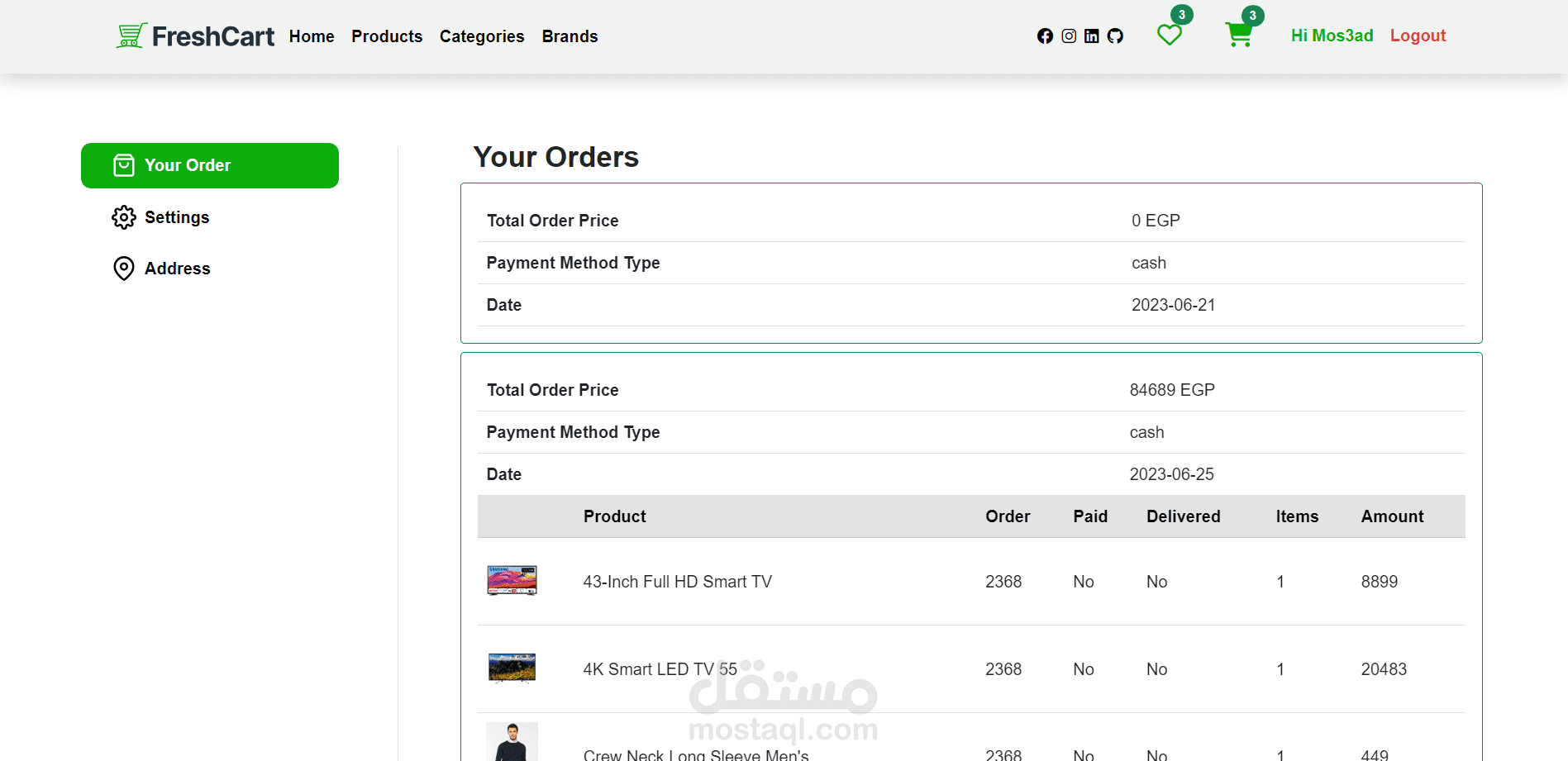1568x761 pixels.
Task: Open the LinkedIn social link icon
Action: (x=1092, y=36)
